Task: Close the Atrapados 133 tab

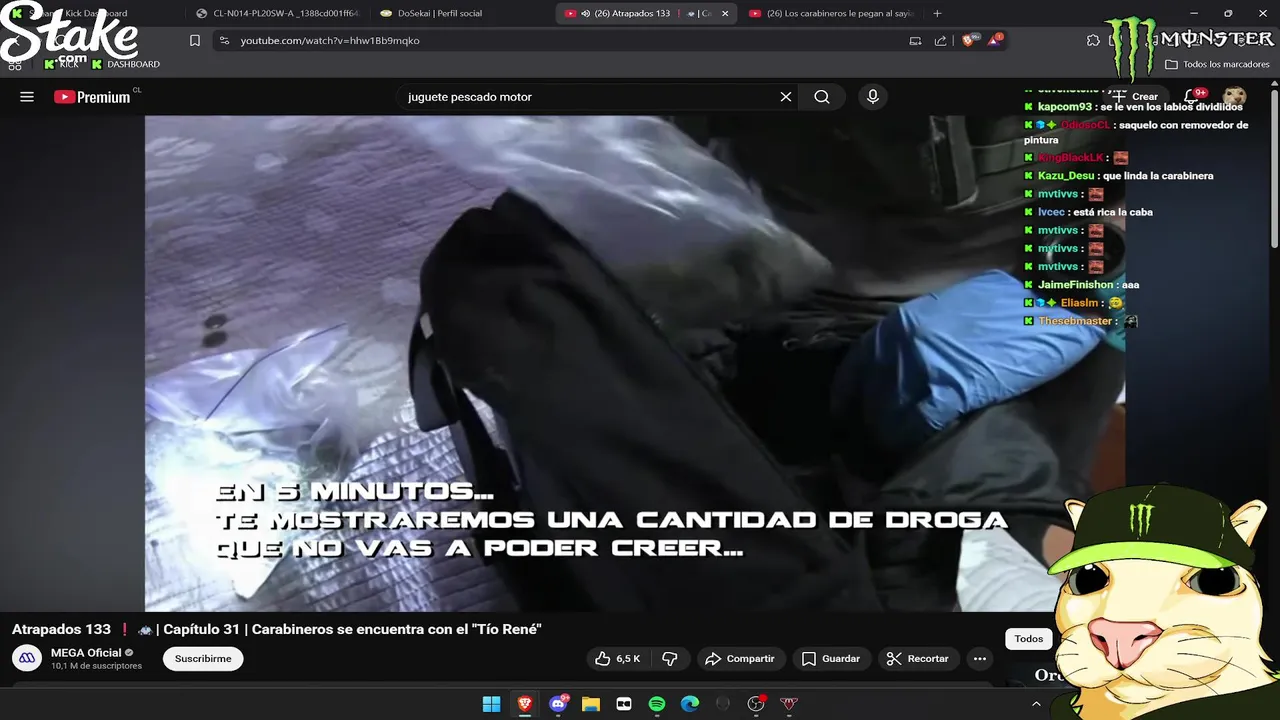Action: 725,14
